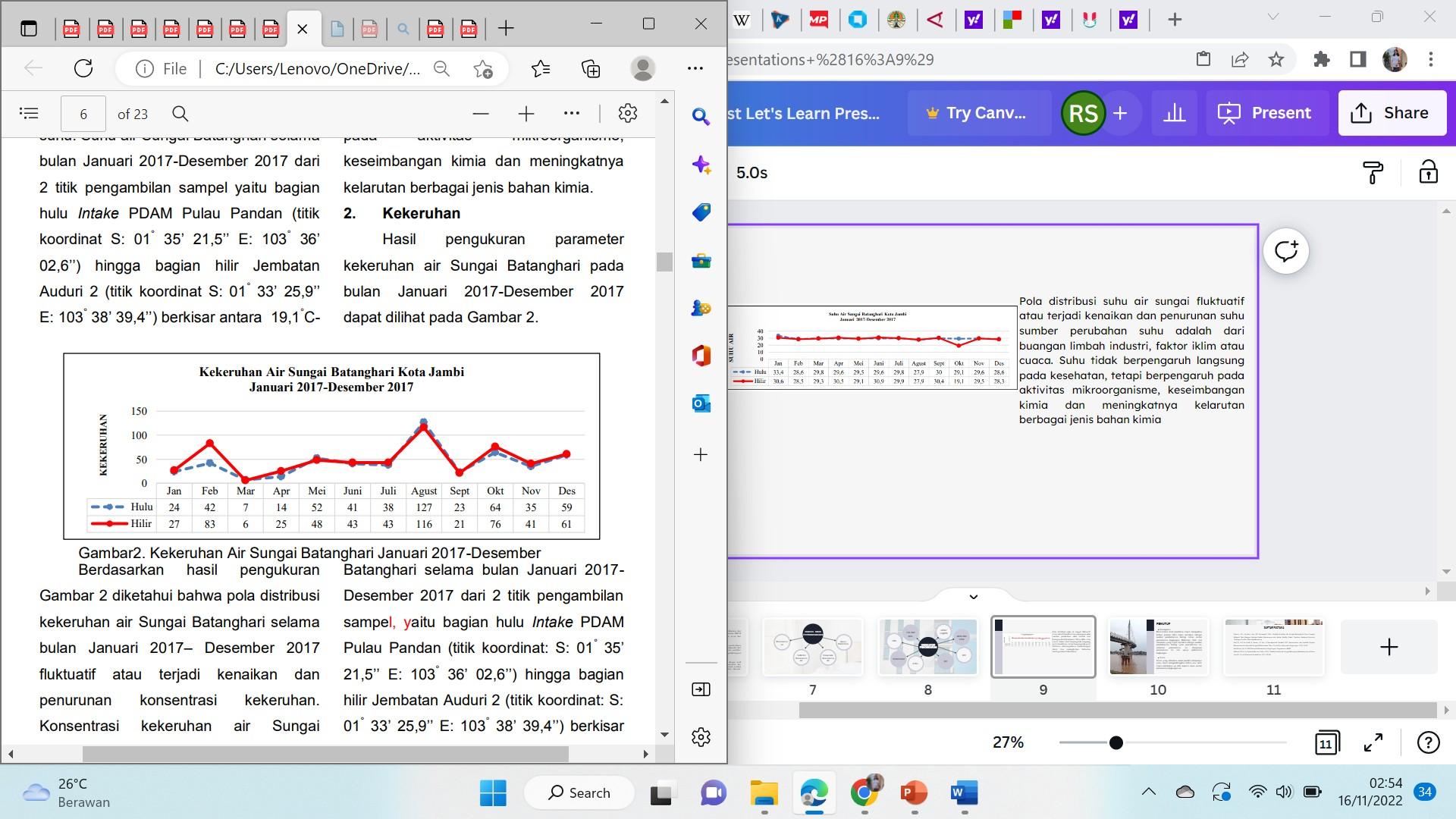Image resolution: width=1456 pixels, height=819 pixels.
Task: Open Chrome extensions puzzle icon
Action: [1322, 59]
